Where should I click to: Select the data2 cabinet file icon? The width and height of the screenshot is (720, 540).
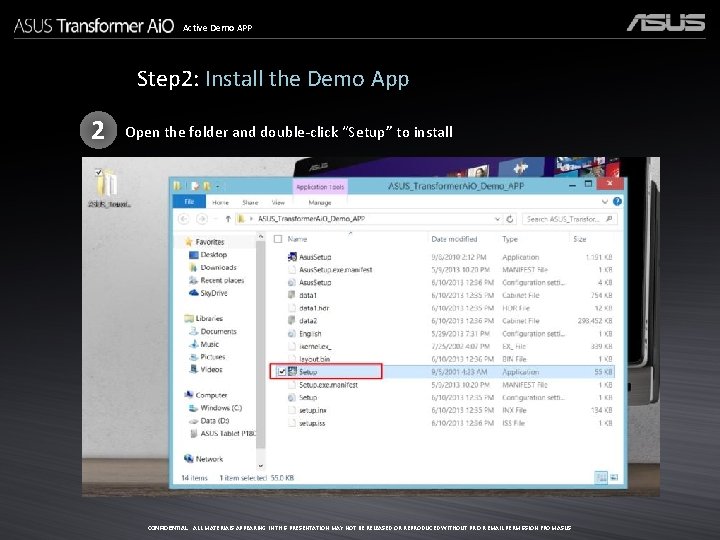pyautogui.click(x=292, y=321)
